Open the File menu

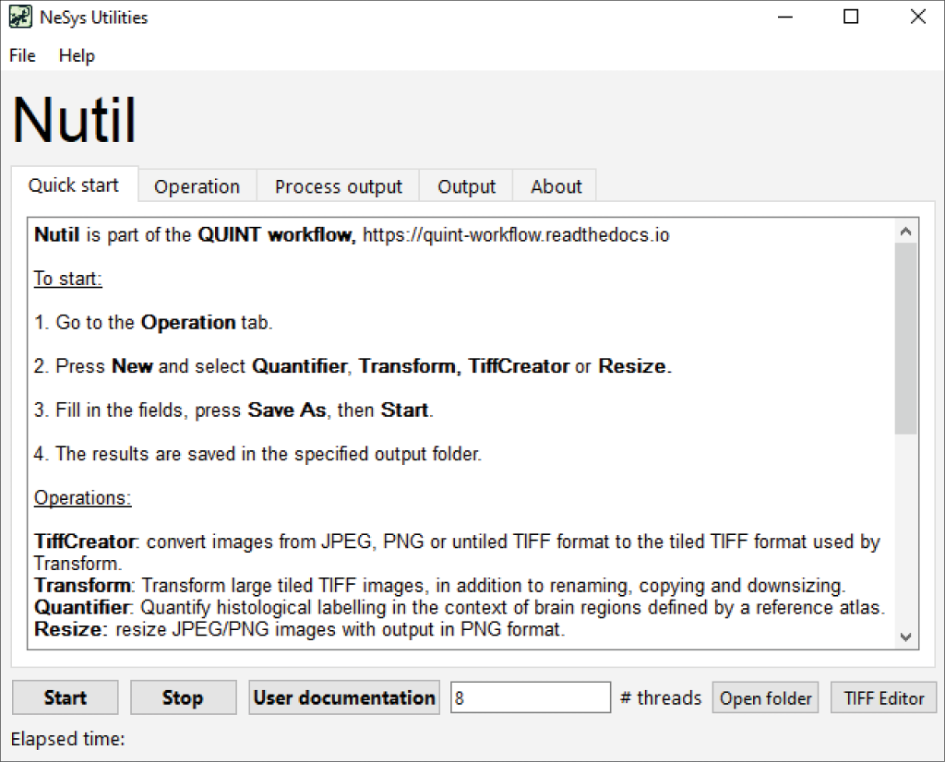click(22, 56)
